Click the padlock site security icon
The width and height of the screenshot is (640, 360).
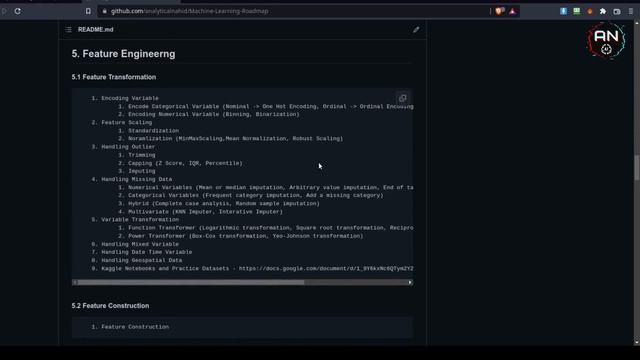point(104,11)
